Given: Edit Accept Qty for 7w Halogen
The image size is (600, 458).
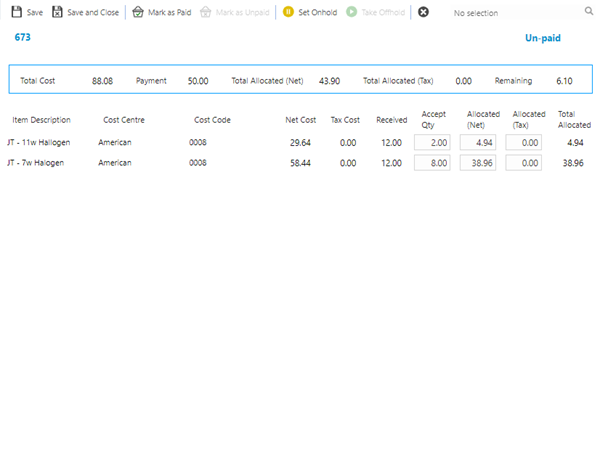Looking at the screenshot, I should 432,162.
